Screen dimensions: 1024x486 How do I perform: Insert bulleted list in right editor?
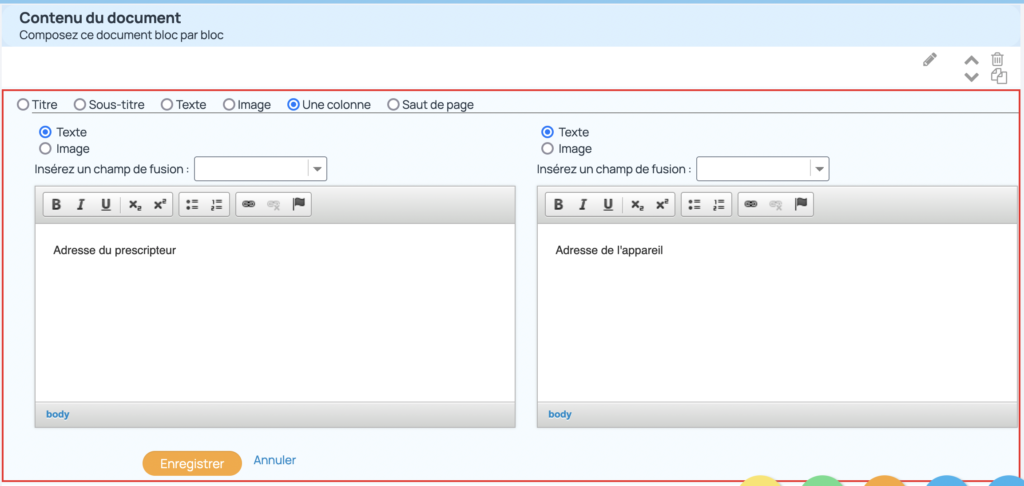pyautogui.click(x=694, y=204)
